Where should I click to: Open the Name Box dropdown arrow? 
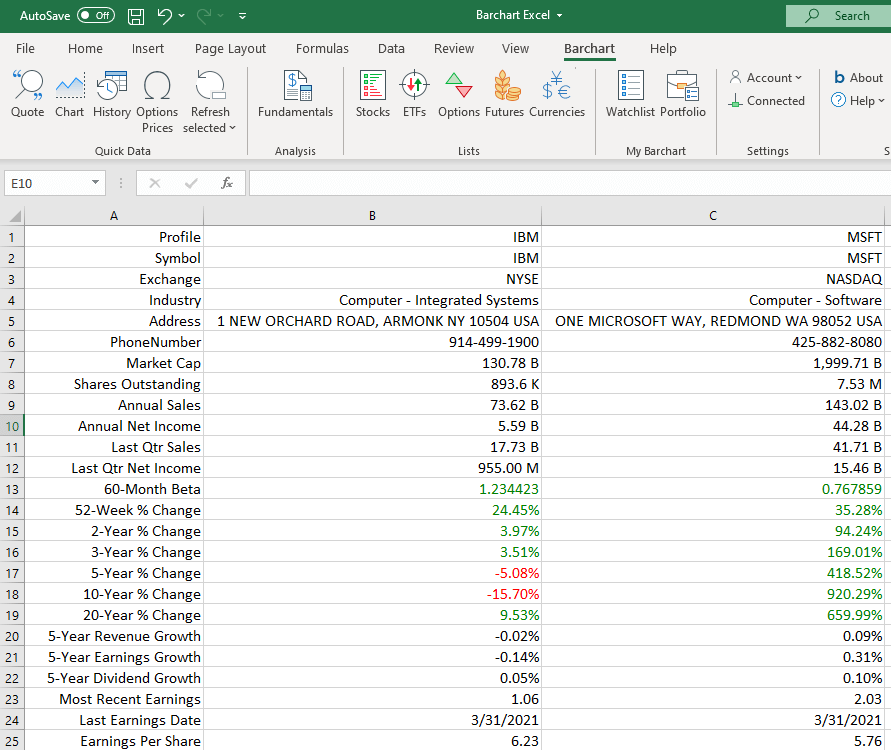pyautogui.click(x=96, y=183)
